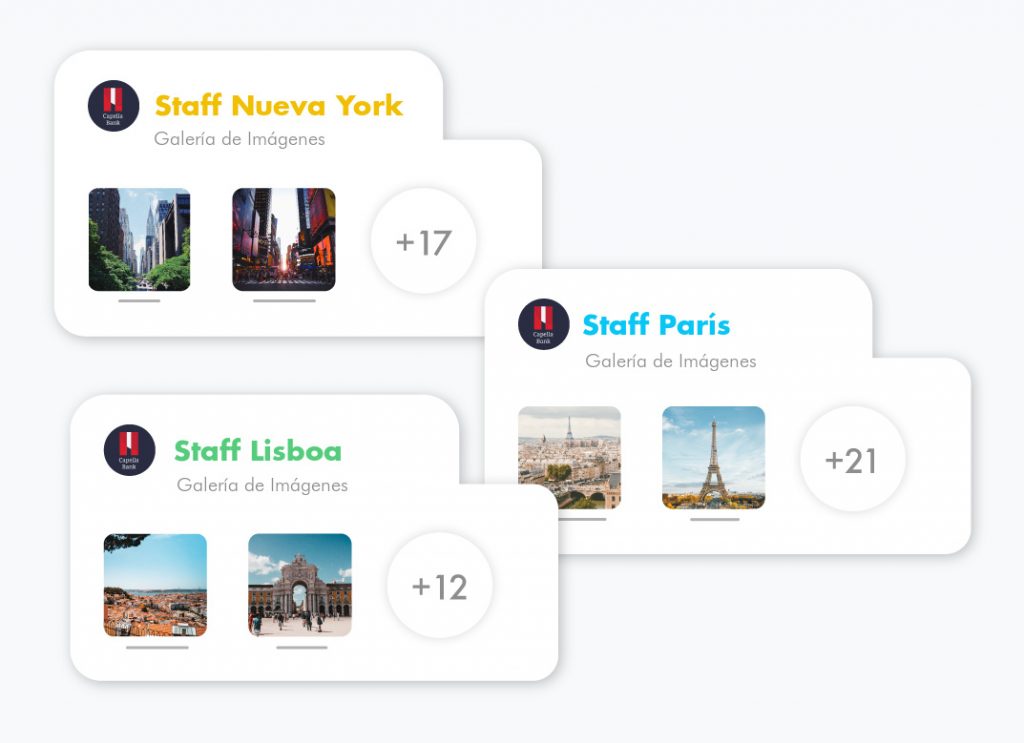Select the Paris cityscape skyline thumbnail
The image size is (1024, 743).
569,457
